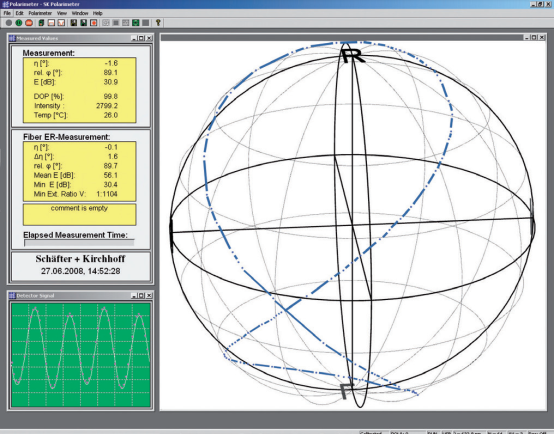554x435 pixels.
Task: Close the Poincaré sphere window
Action: point(542,37)
